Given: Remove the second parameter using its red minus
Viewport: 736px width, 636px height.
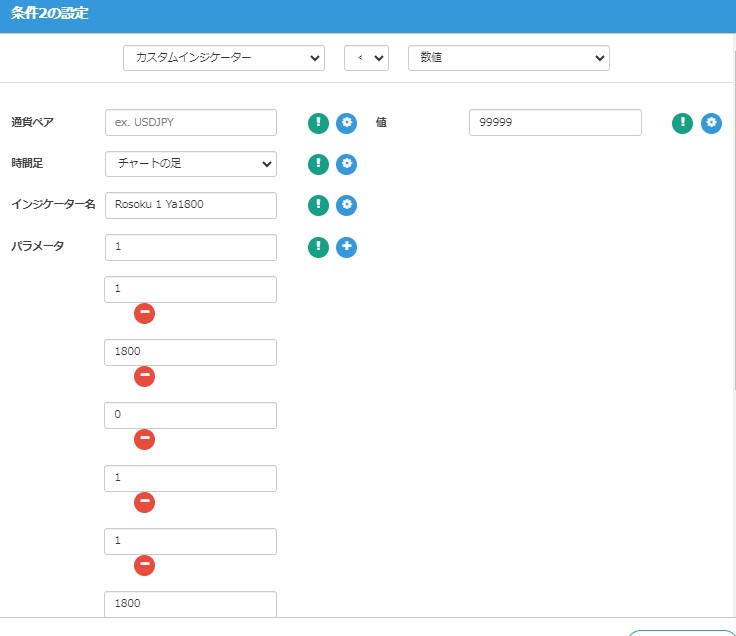Looking at the screenshot, I should (144, 313).
